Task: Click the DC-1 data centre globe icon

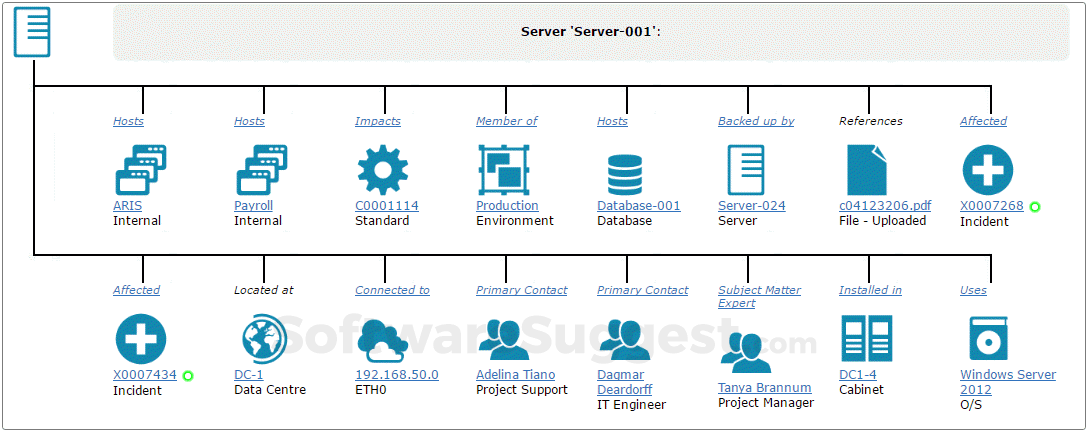Action: tap(264, 339)
